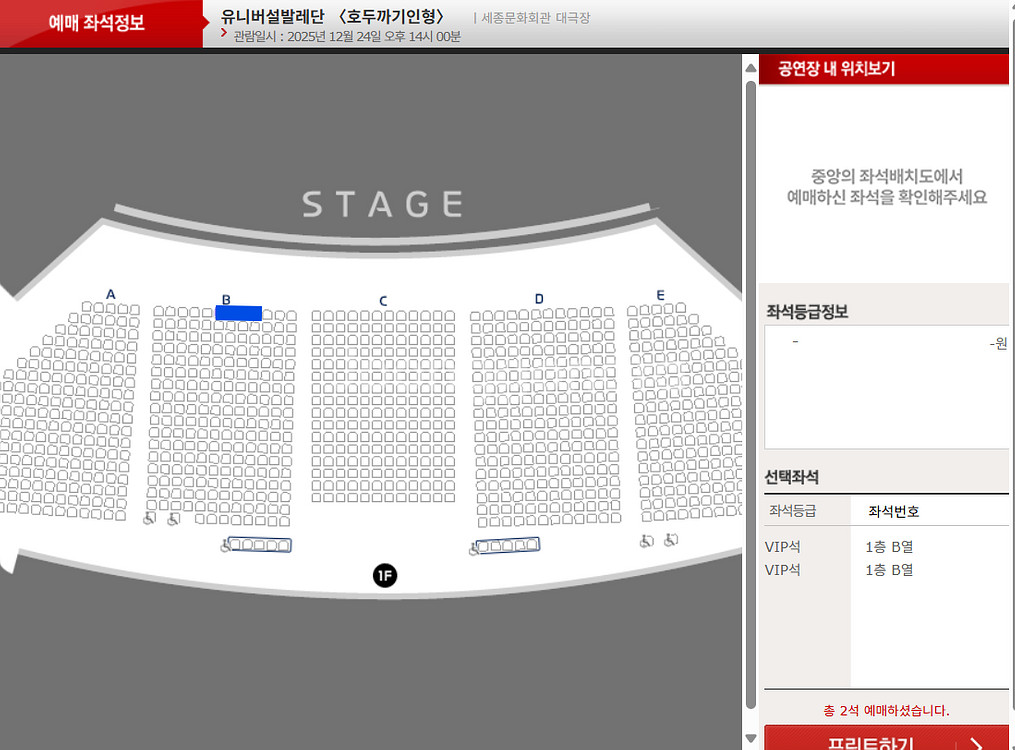Click the red arrow beside 관람일시
This screenshot has height=750, width=1015.
click(224, 33)
